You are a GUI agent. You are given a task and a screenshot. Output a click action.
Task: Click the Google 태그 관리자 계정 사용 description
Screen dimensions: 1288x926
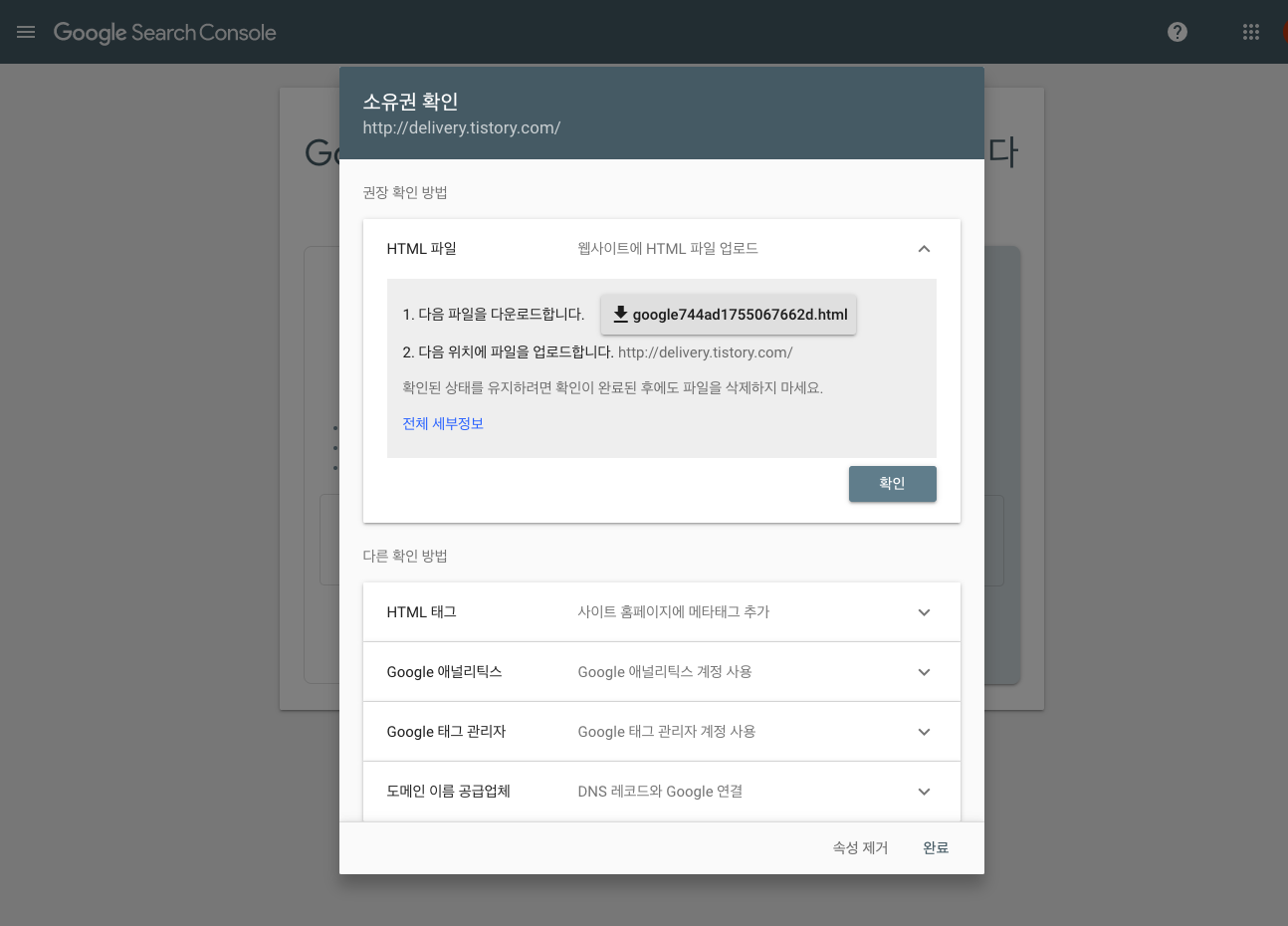[x=667, y=732]
